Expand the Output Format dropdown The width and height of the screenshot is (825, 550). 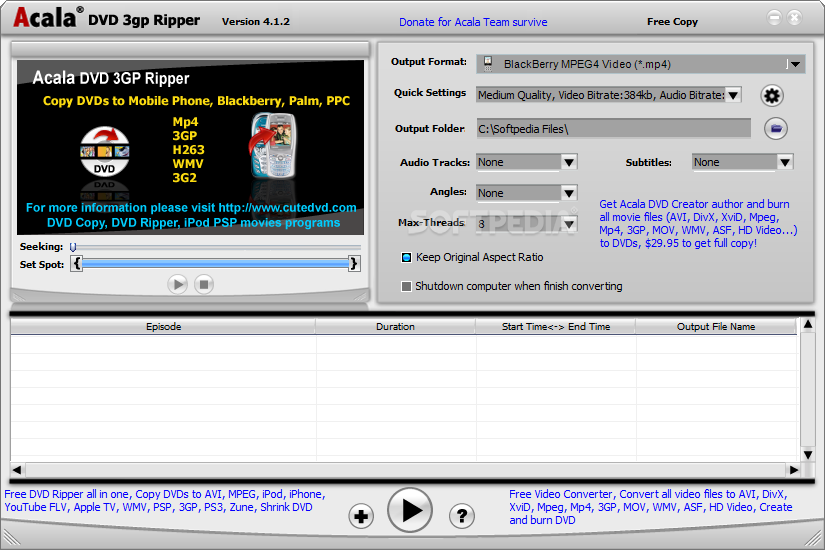click(x=795, y=64)
